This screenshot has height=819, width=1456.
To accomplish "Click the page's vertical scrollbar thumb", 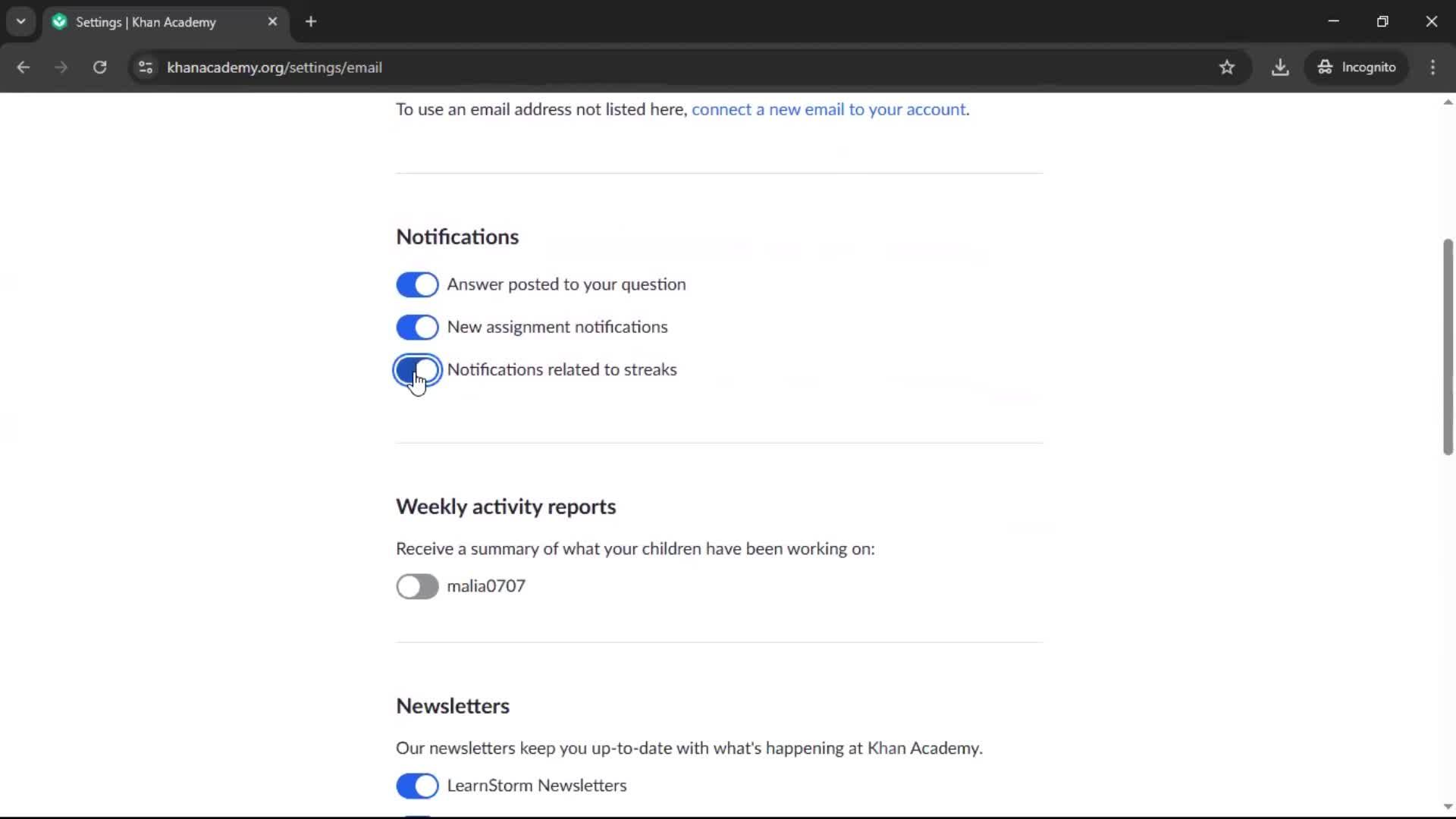I will tap(1448, 347).
